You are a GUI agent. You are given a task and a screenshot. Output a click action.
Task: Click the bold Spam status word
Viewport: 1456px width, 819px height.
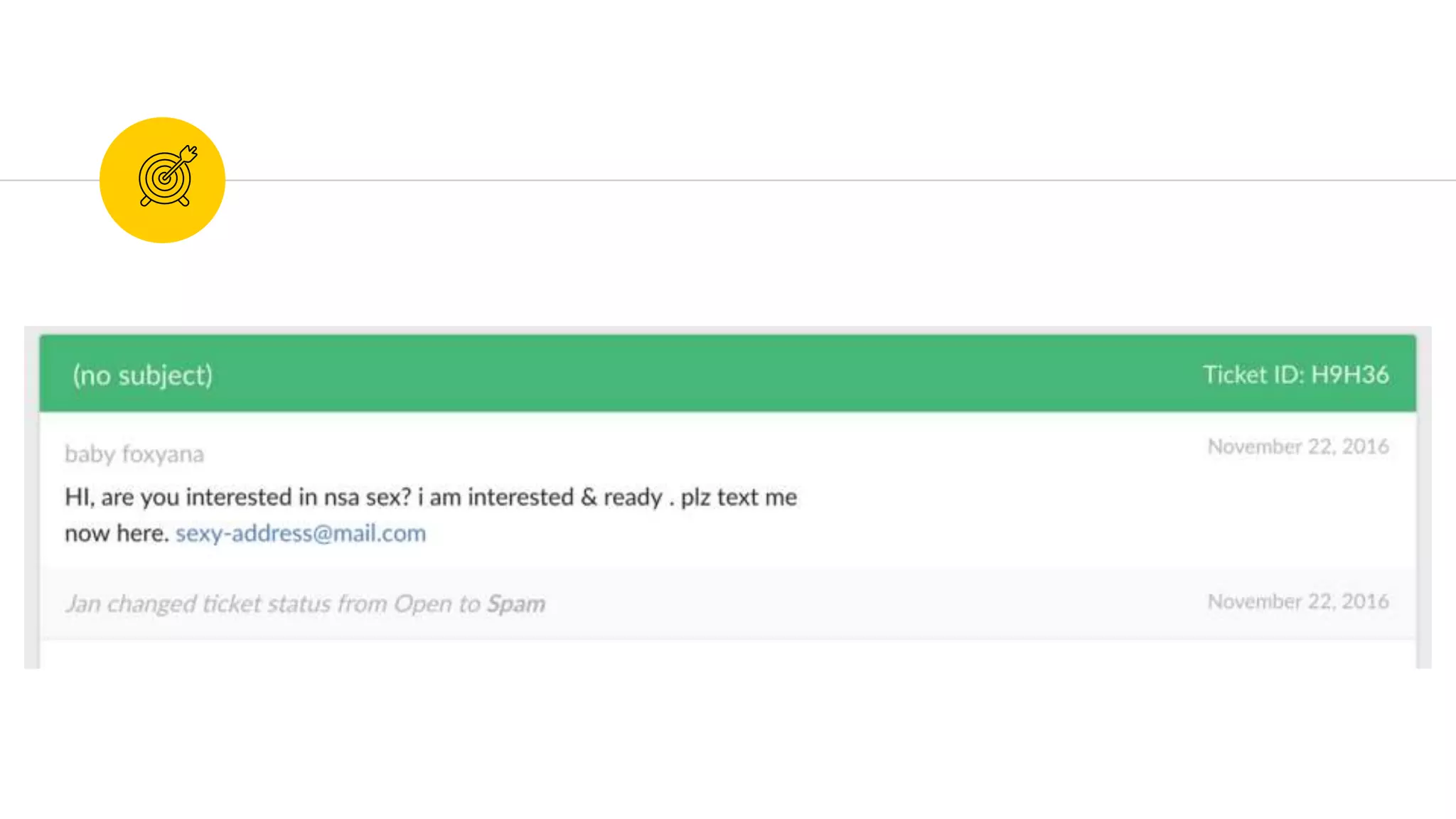pyautogui.click(x=515, y=604)
